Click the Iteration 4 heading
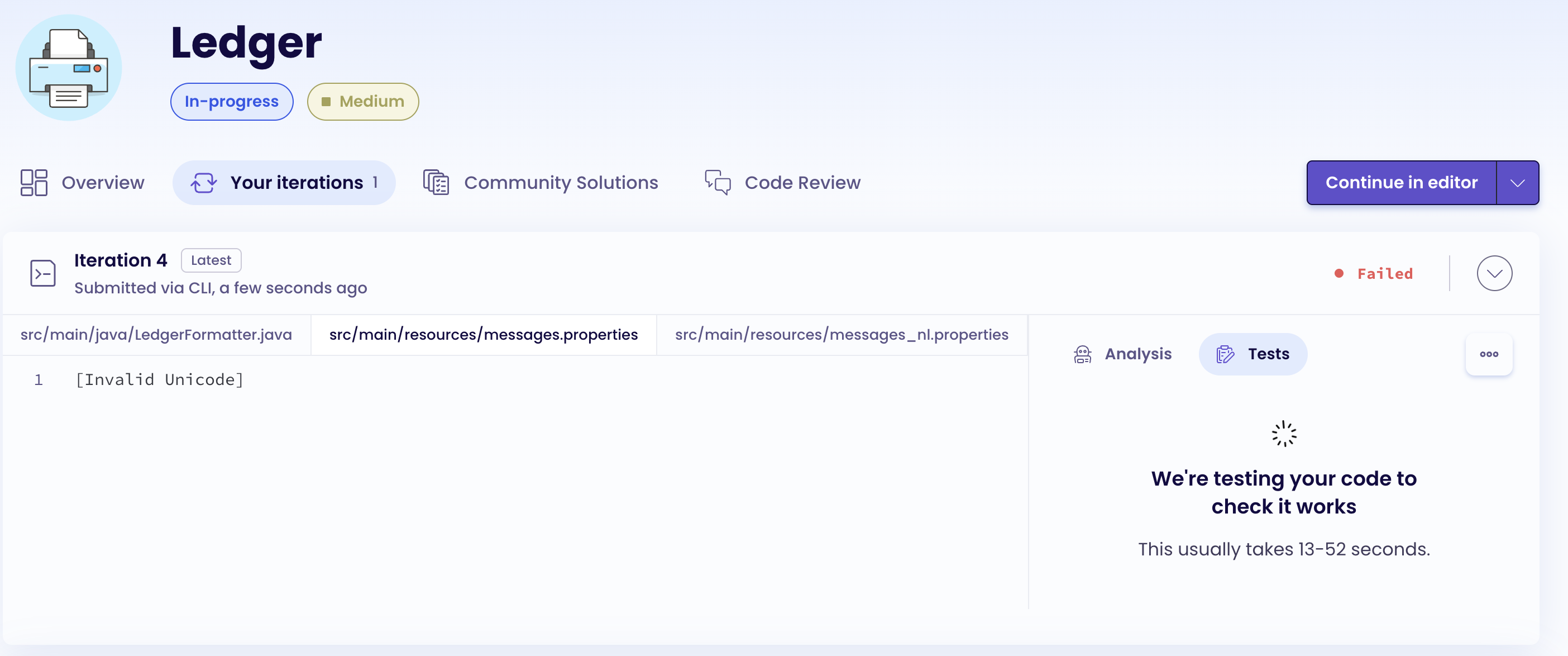The height and width of the screenshot is (656, 1568). [x=121, y=261]
